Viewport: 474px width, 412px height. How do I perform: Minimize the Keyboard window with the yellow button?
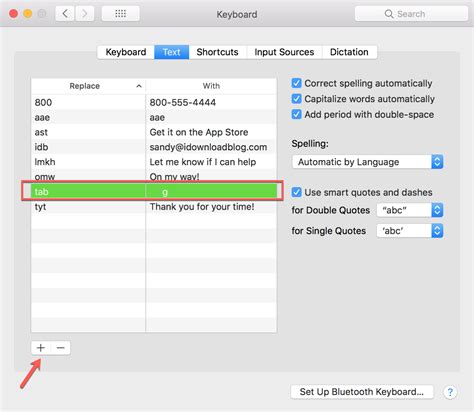click(x=28, y=14)
